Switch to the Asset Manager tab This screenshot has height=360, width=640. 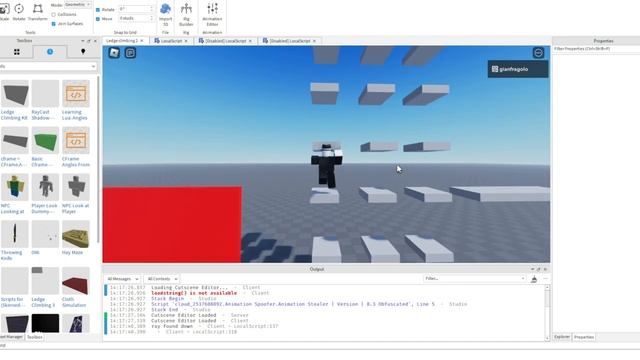point(11,337)
